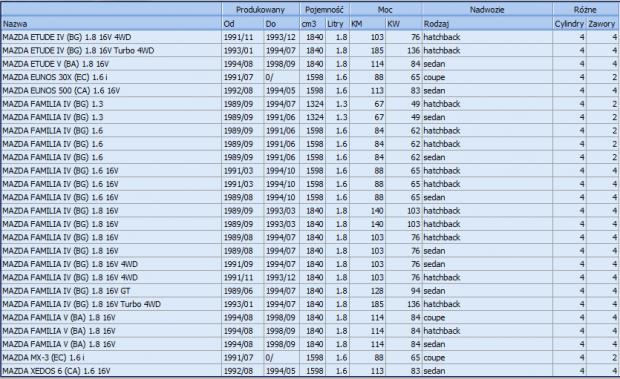620x379 pixels.
Task: Click Zawory value 2 in MX-3 row
Action: (614, 358)
